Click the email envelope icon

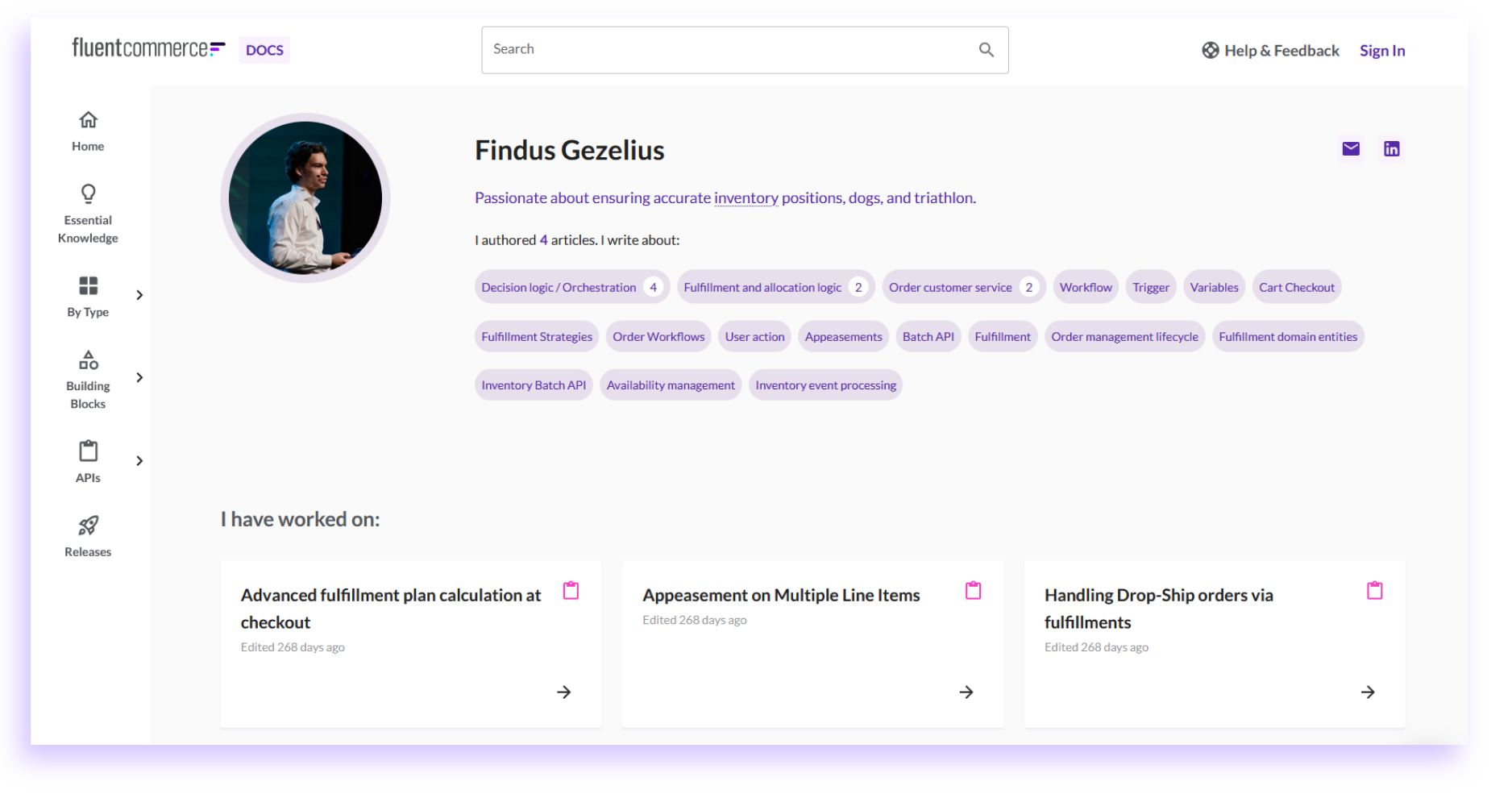click(1351, 149)
